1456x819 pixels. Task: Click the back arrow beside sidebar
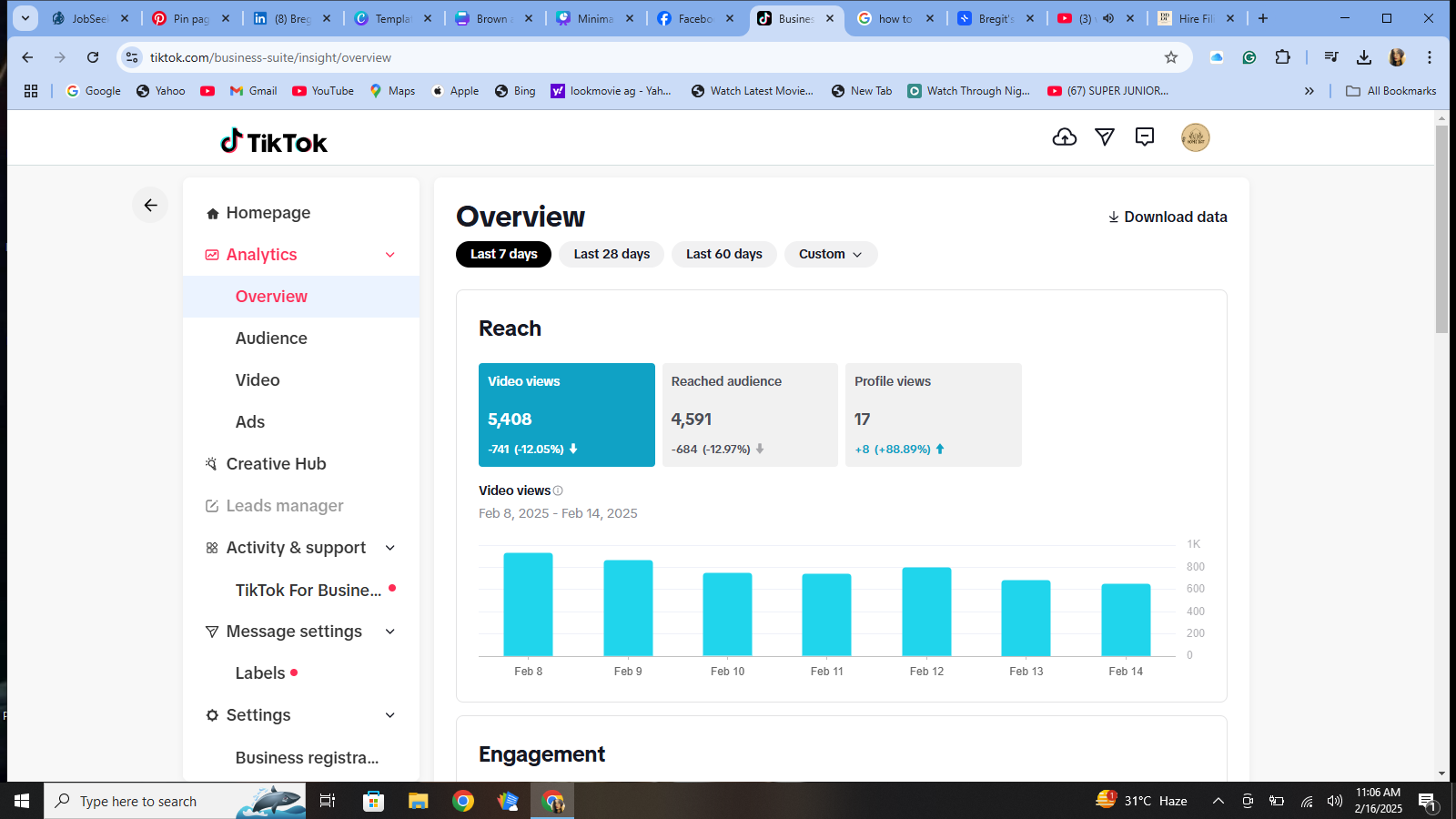[x=150, y=205]
